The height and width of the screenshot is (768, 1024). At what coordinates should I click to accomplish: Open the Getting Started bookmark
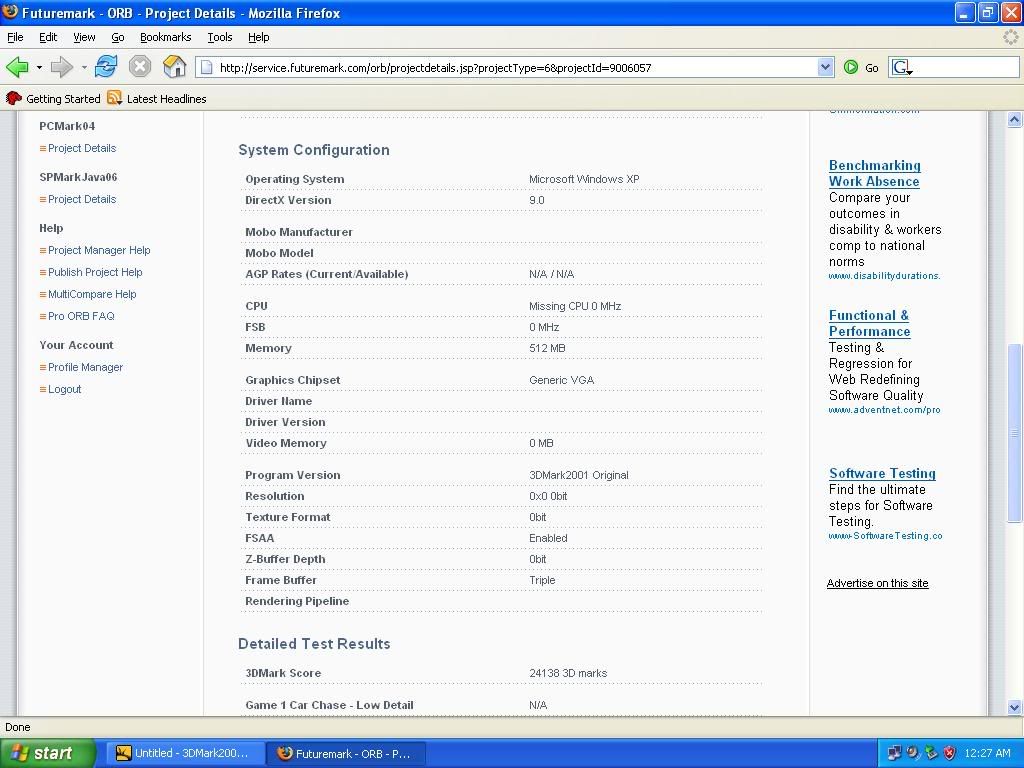pyautogui.click(x=54, y=99)
